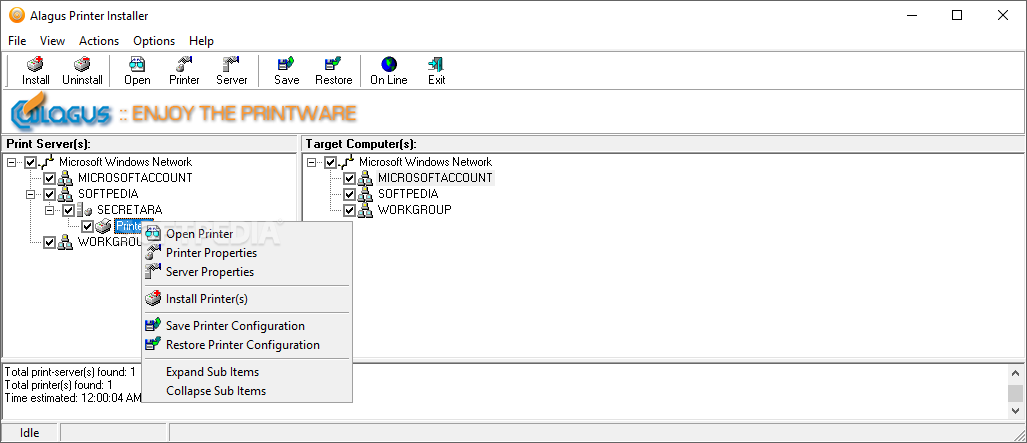This screenshot has width=1027, height=443.
Task: Choose Expand Sub Items
Action: 247,372
